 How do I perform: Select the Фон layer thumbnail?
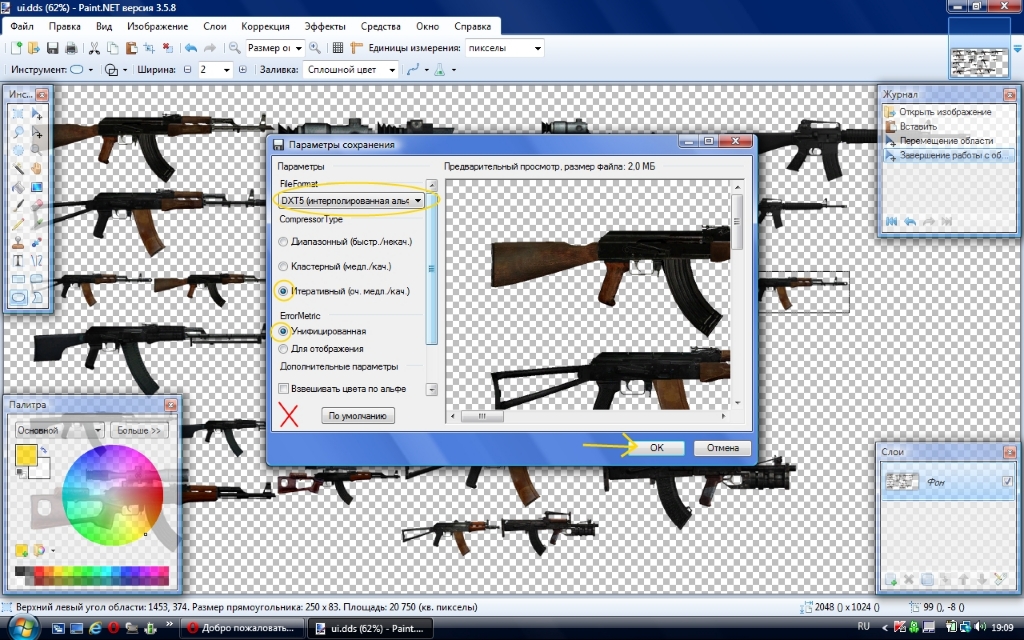pyautogui.click(x=902, y=482)
